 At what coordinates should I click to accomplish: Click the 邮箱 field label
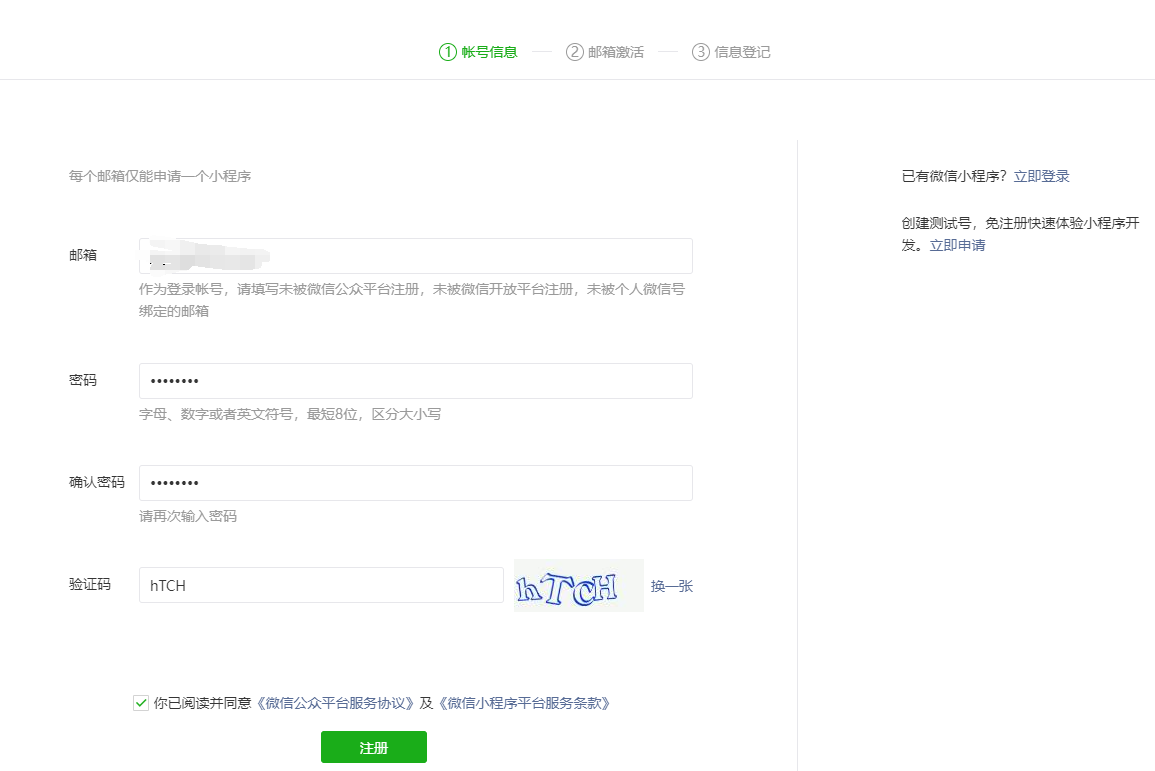point(83,256)
